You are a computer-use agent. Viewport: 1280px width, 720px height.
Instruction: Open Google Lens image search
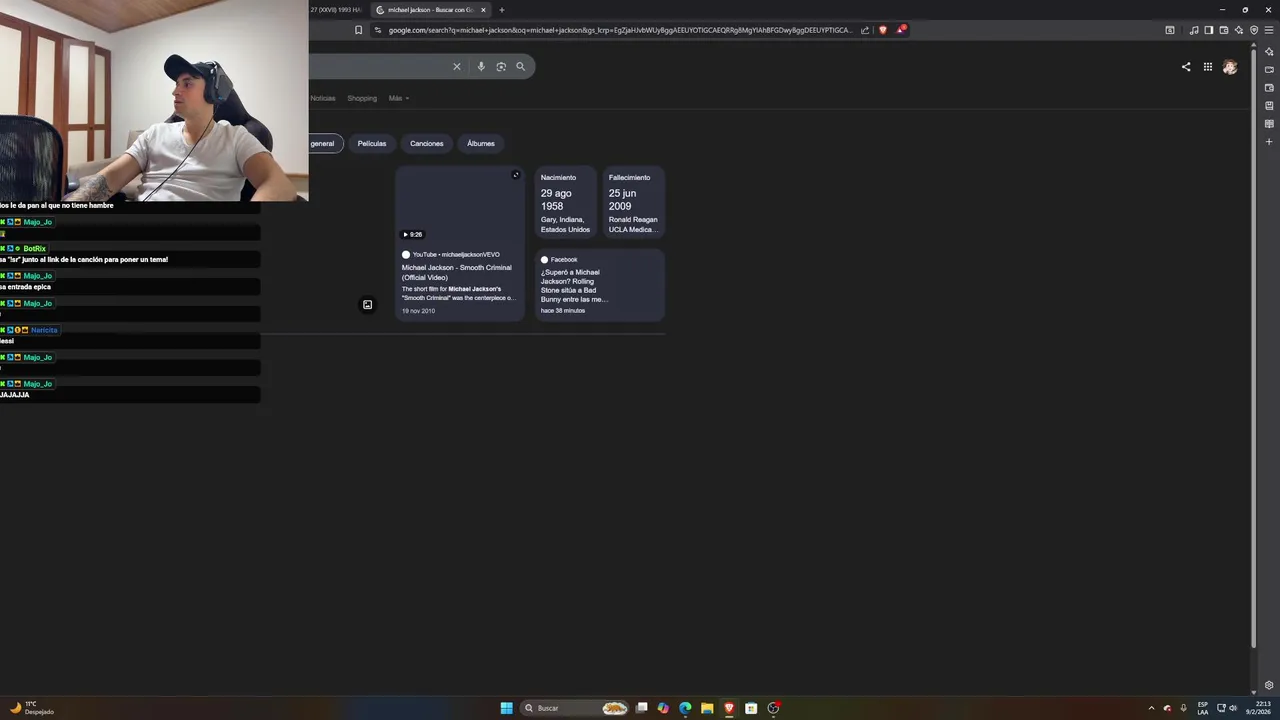point(501,67)
